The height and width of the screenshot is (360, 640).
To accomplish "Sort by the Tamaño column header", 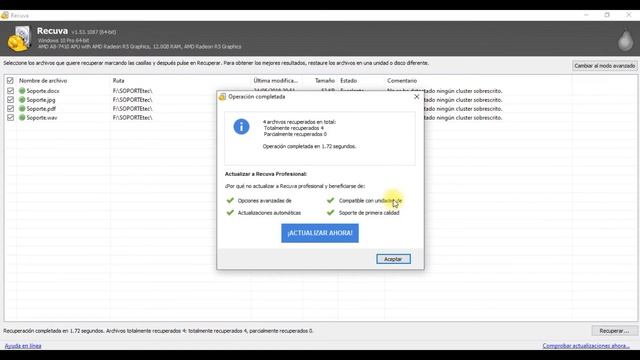I will click(324, 81).
